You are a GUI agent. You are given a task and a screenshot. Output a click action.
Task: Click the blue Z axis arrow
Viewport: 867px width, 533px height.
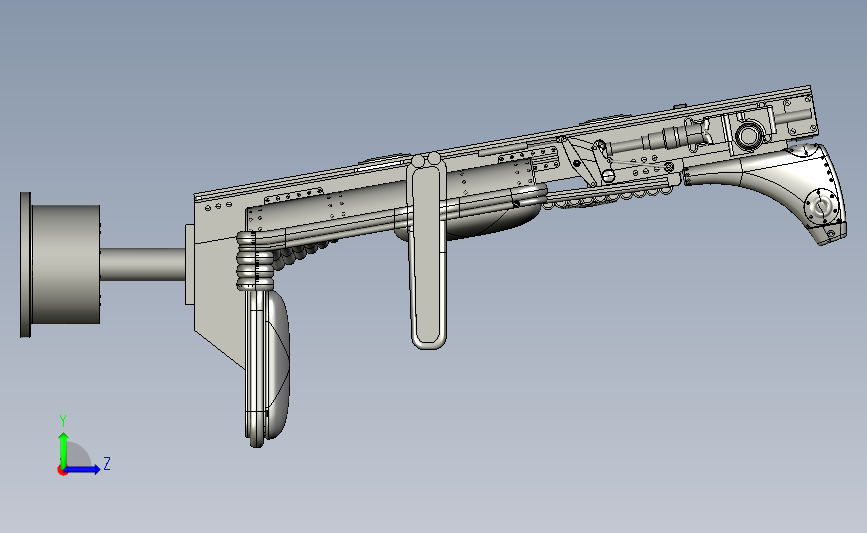tap(83, 470)
